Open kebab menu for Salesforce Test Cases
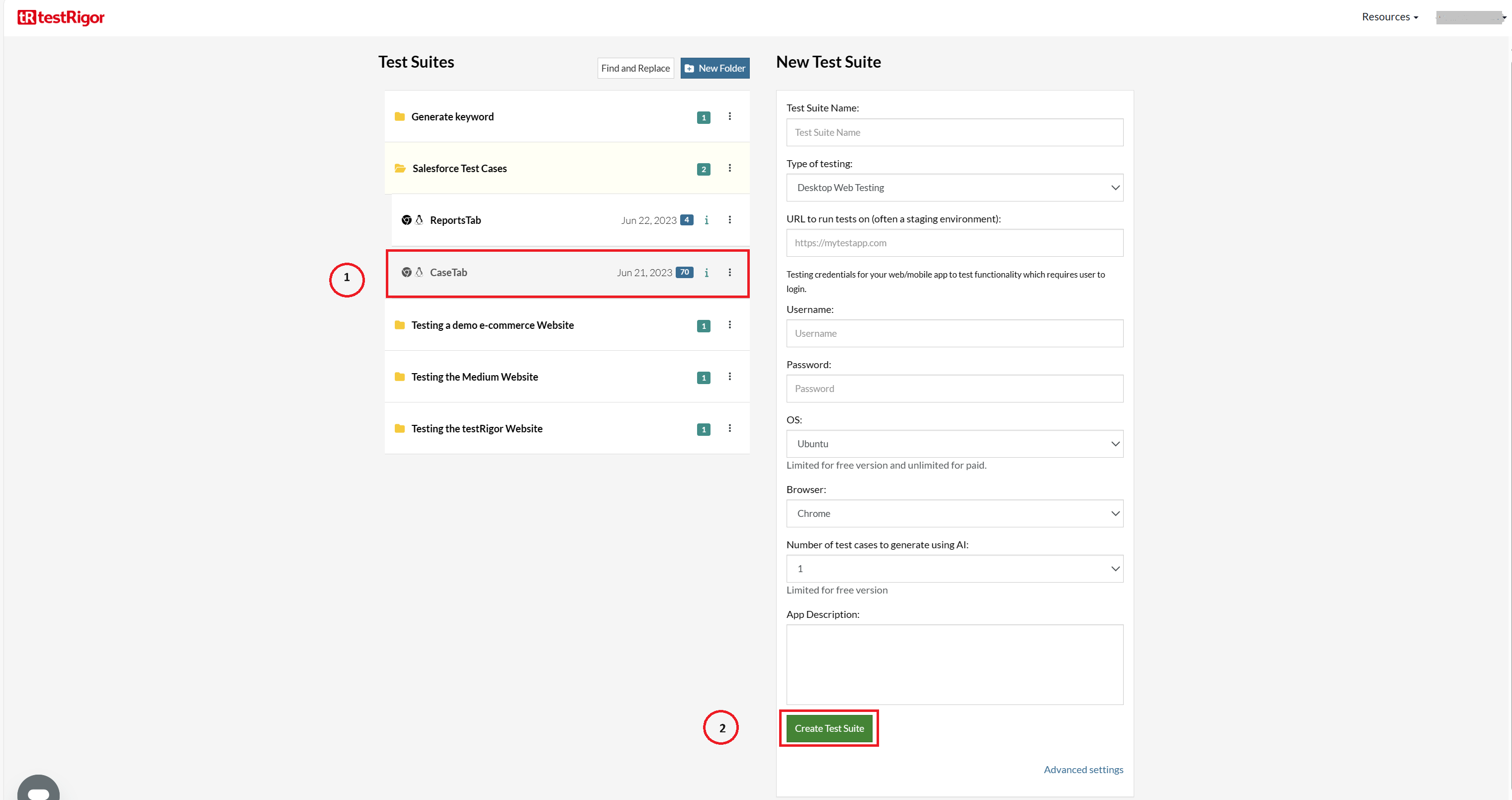The image size is (1512, 800). (729, 168)
